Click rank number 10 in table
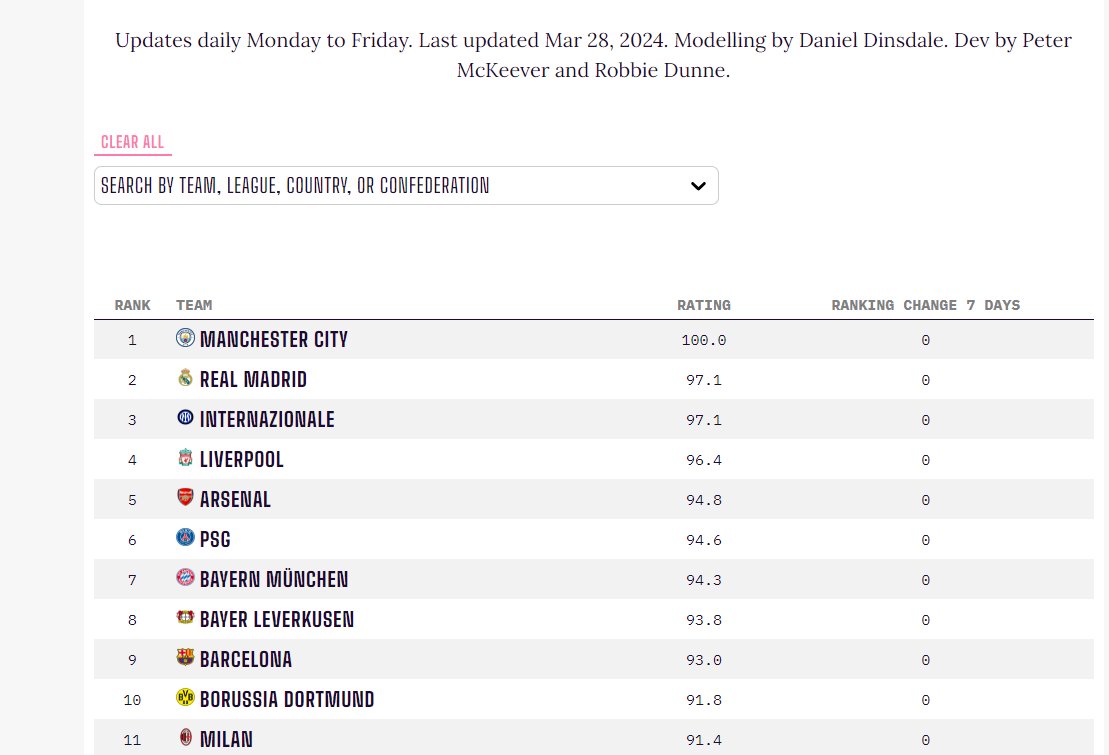The width and height of the screenshot is (1109, 755). tap(132, 700)
